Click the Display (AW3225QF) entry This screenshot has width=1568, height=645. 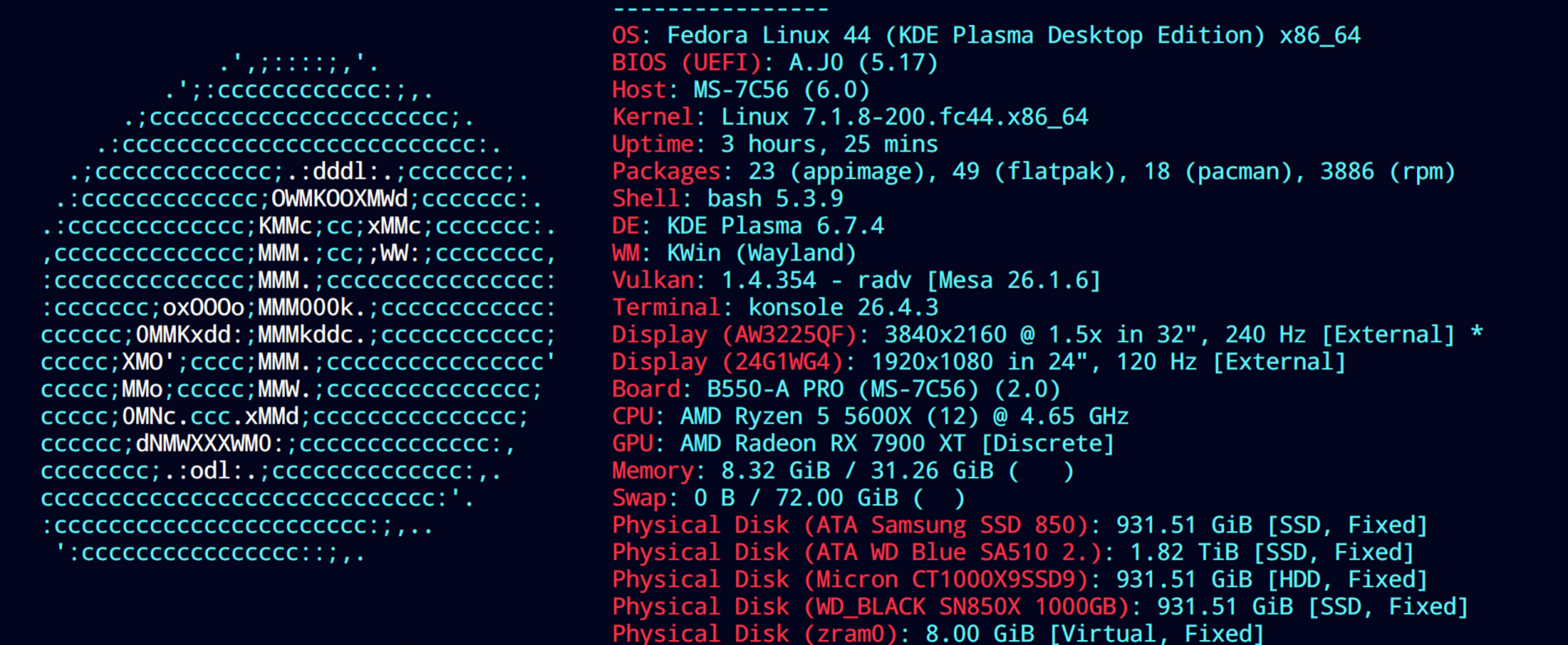coord(1048,335)
